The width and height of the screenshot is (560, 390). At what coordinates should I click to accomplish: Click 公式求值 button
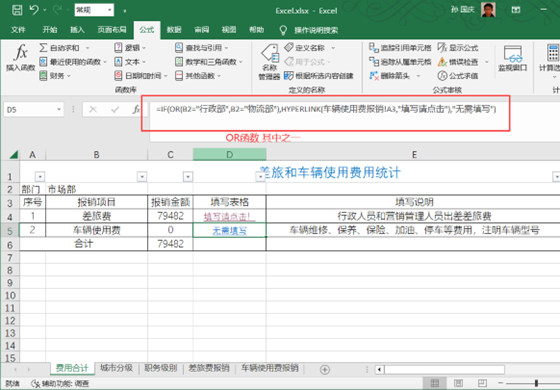[458, 76]
